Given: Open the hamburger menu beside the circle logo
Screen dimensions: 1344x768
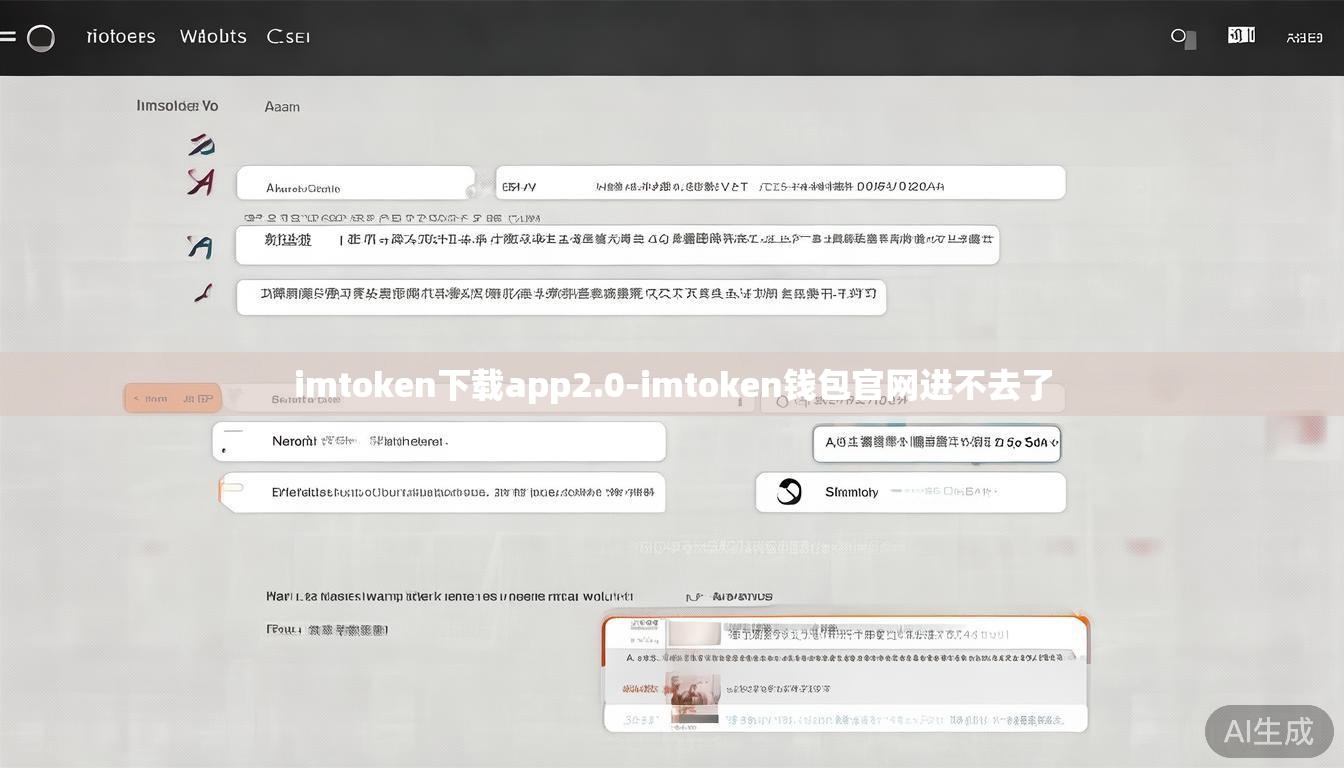Looking at the screenshot, I should tap(8, 38).
